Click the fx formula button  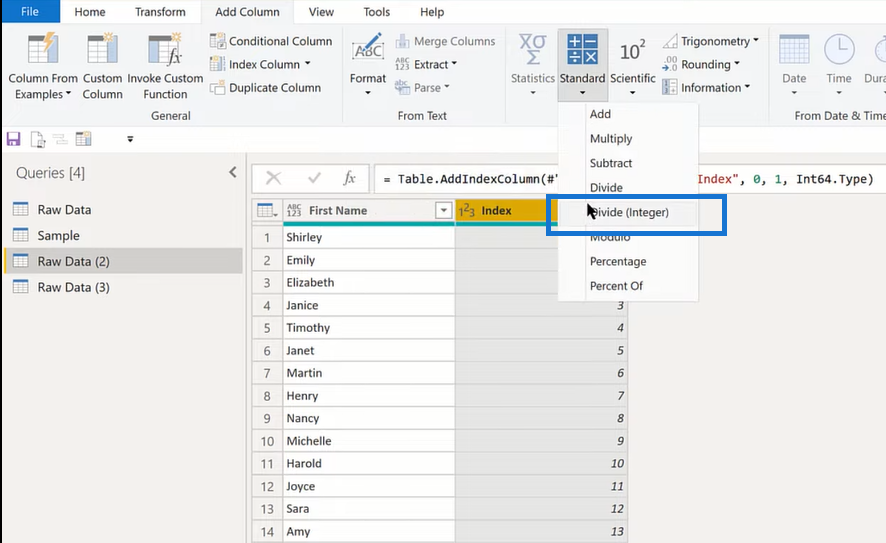(349, 179)
